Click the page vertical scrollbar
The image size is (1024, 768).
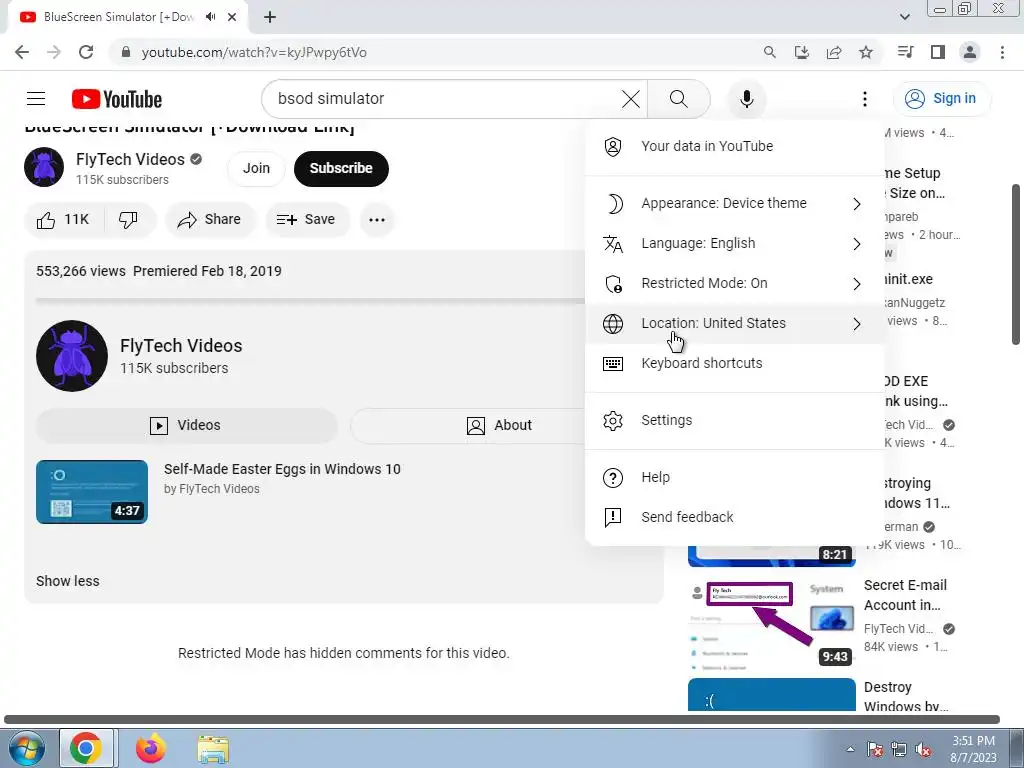click(1016, 264)
